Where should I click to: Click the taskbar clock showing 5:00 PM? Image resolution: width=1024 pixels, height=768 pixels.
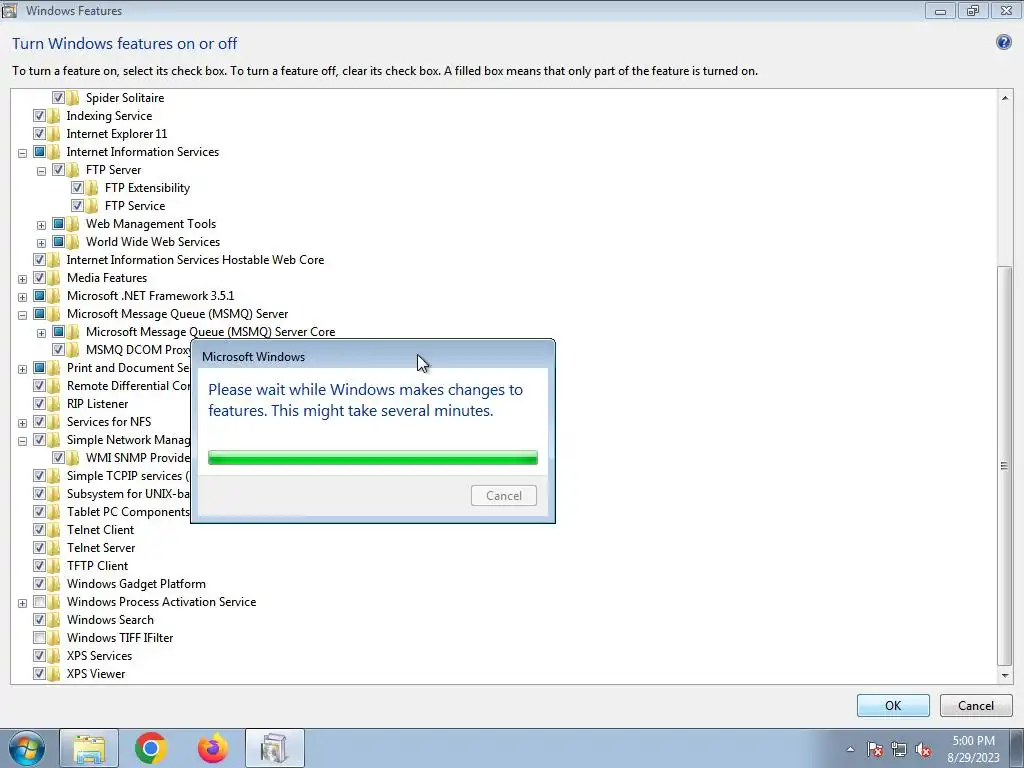pos(973,749)
